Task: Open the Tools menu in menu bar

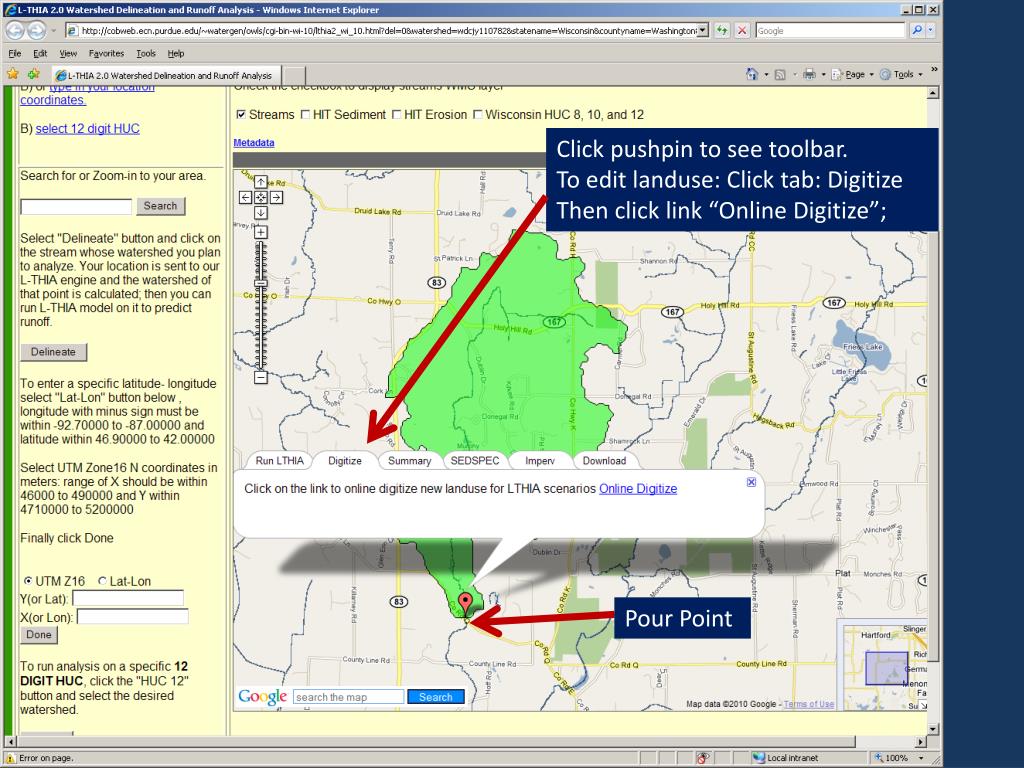Action: [x=146, y=54]
